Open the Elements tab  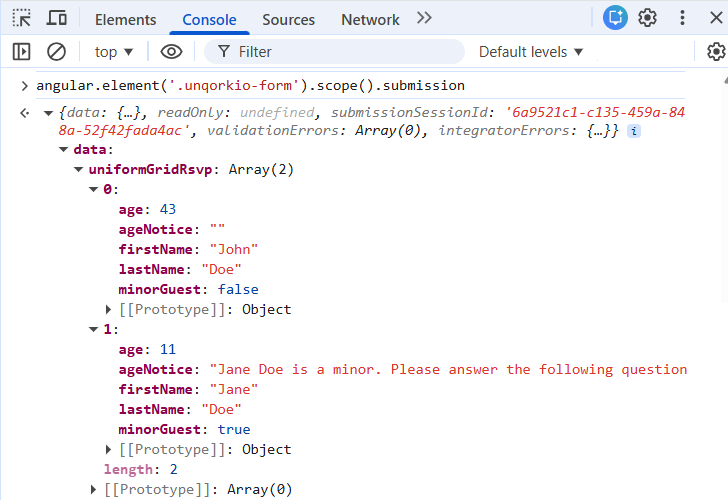point(125,19)
